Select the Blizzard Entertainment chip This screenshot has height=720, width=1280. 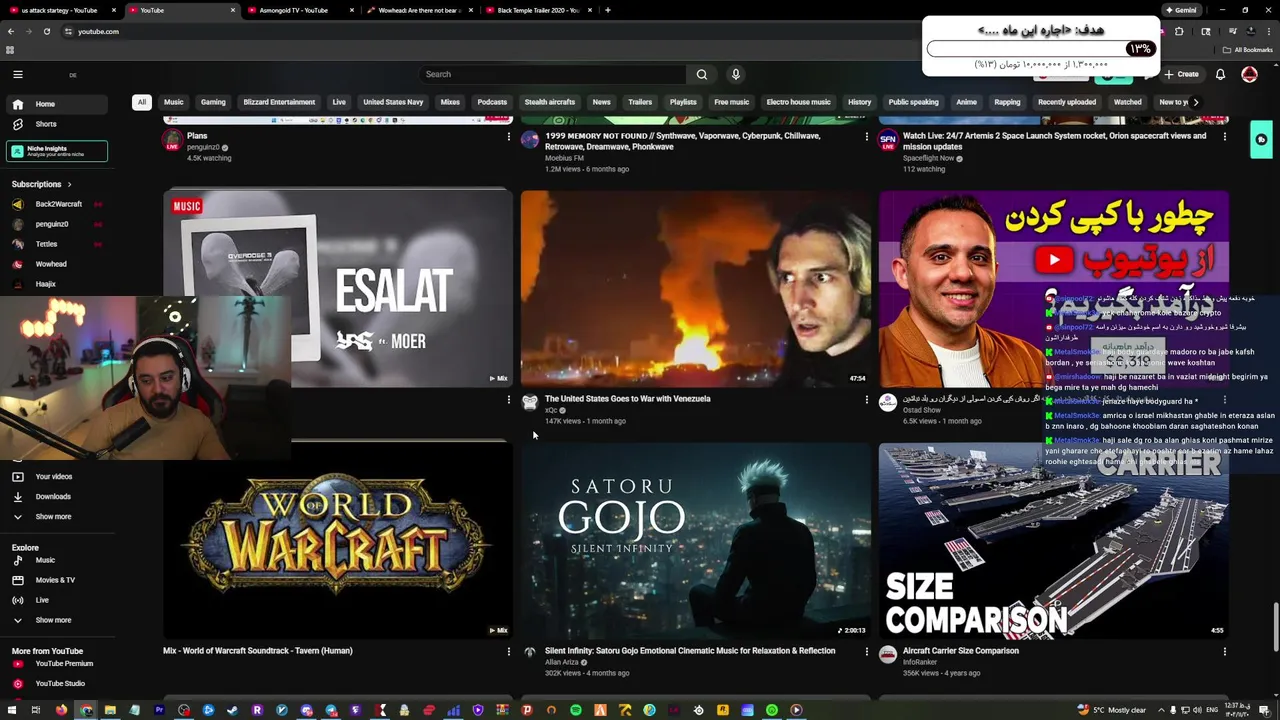pyautogui.click(x=279, y=102)
